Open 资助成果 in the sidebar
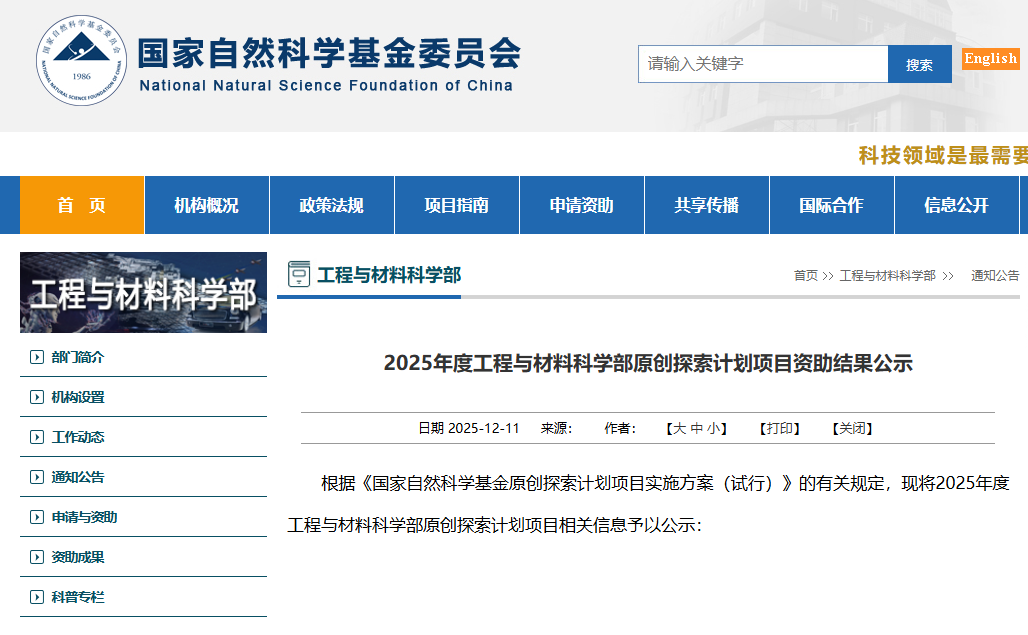This screenshot has height=635, width=1028. pos(78,557)
